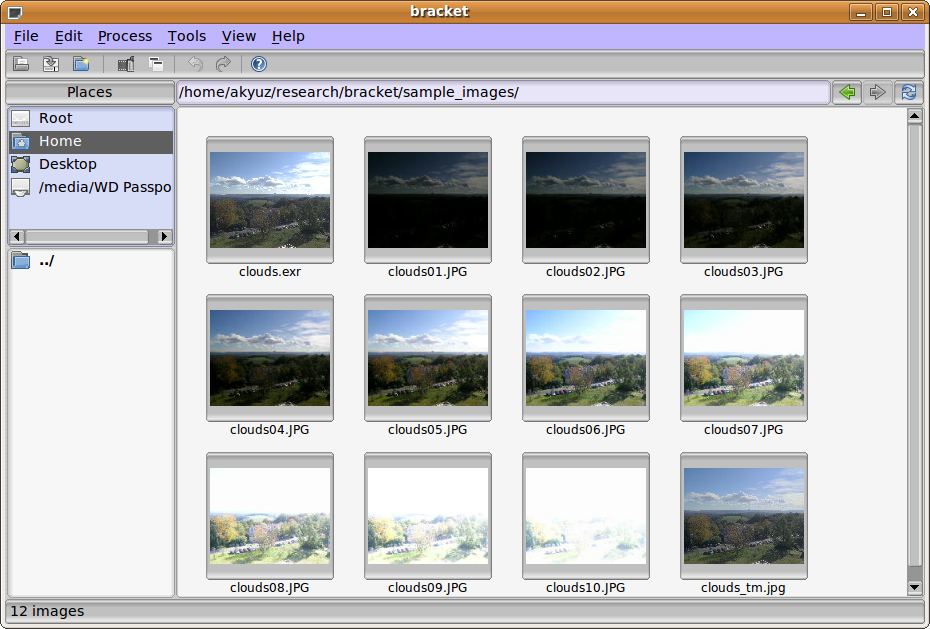Screen dimensions: 930x629
Task: Click the thumbnail pane scroll down arrow
Action: tap(915, 588)
